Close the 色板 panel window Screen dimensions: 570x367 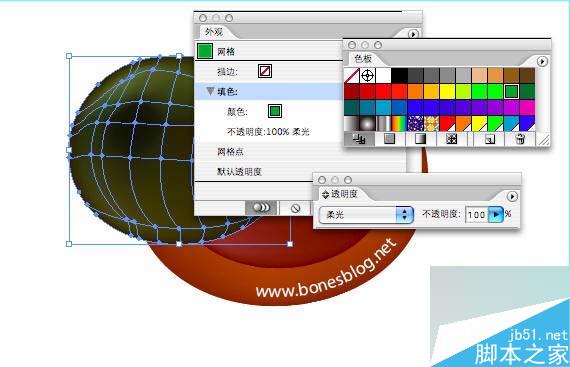coord(352,45)
